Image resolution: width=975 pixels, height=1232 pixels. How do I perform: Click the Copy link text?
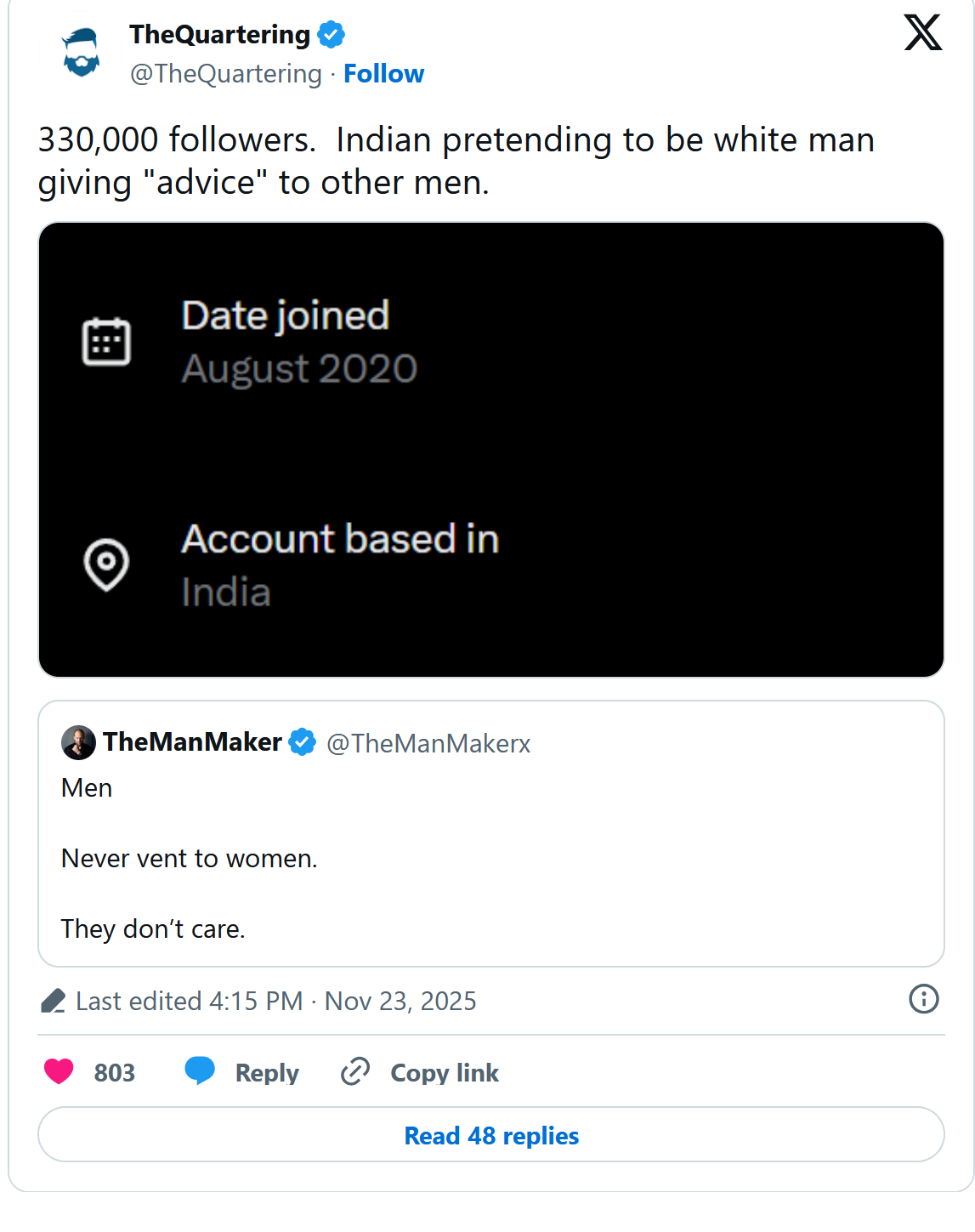445,1073
